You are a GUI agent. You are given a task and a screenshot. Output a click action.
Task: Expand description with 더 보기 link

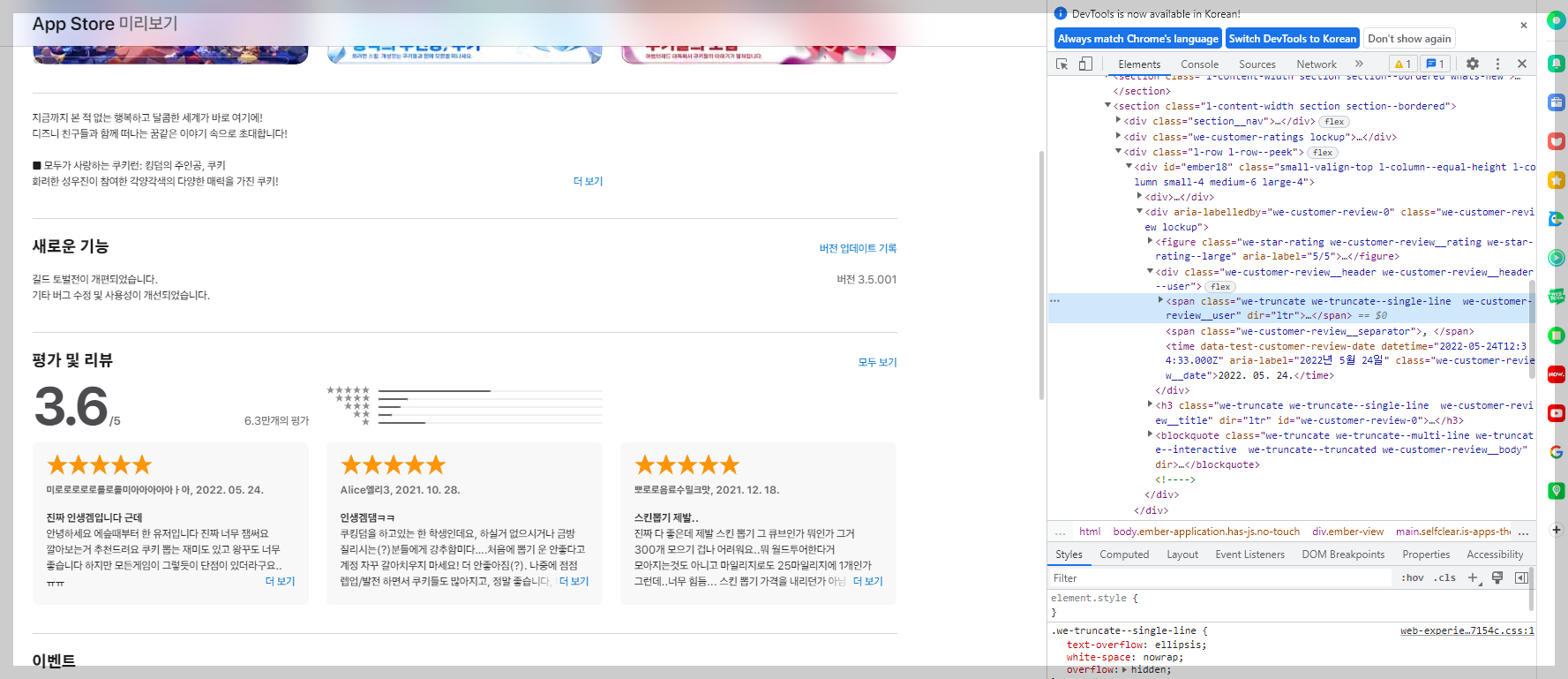tap(588, 181)
